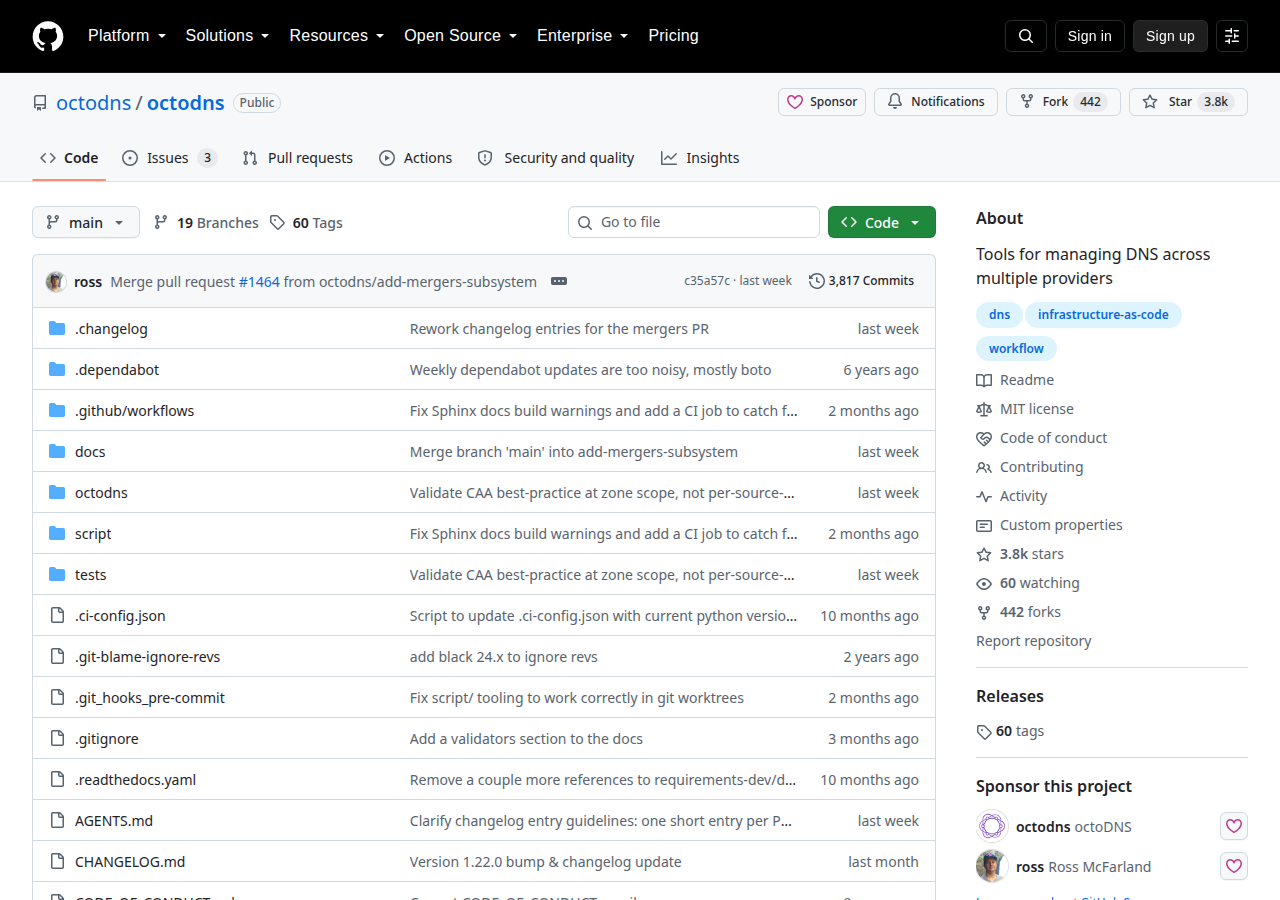
Task: Click the tests folder icon
Action: click(x=57, y=575)
